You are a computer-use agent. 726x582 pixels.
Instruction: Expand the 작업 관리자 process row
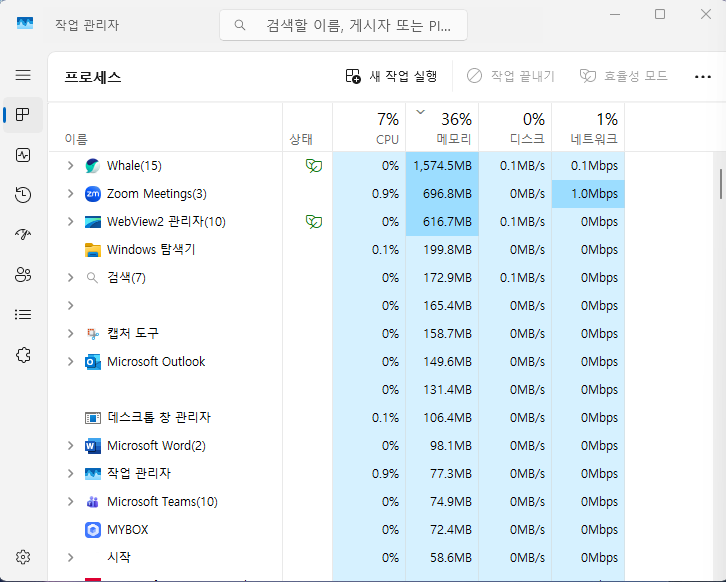coord(70,473)
